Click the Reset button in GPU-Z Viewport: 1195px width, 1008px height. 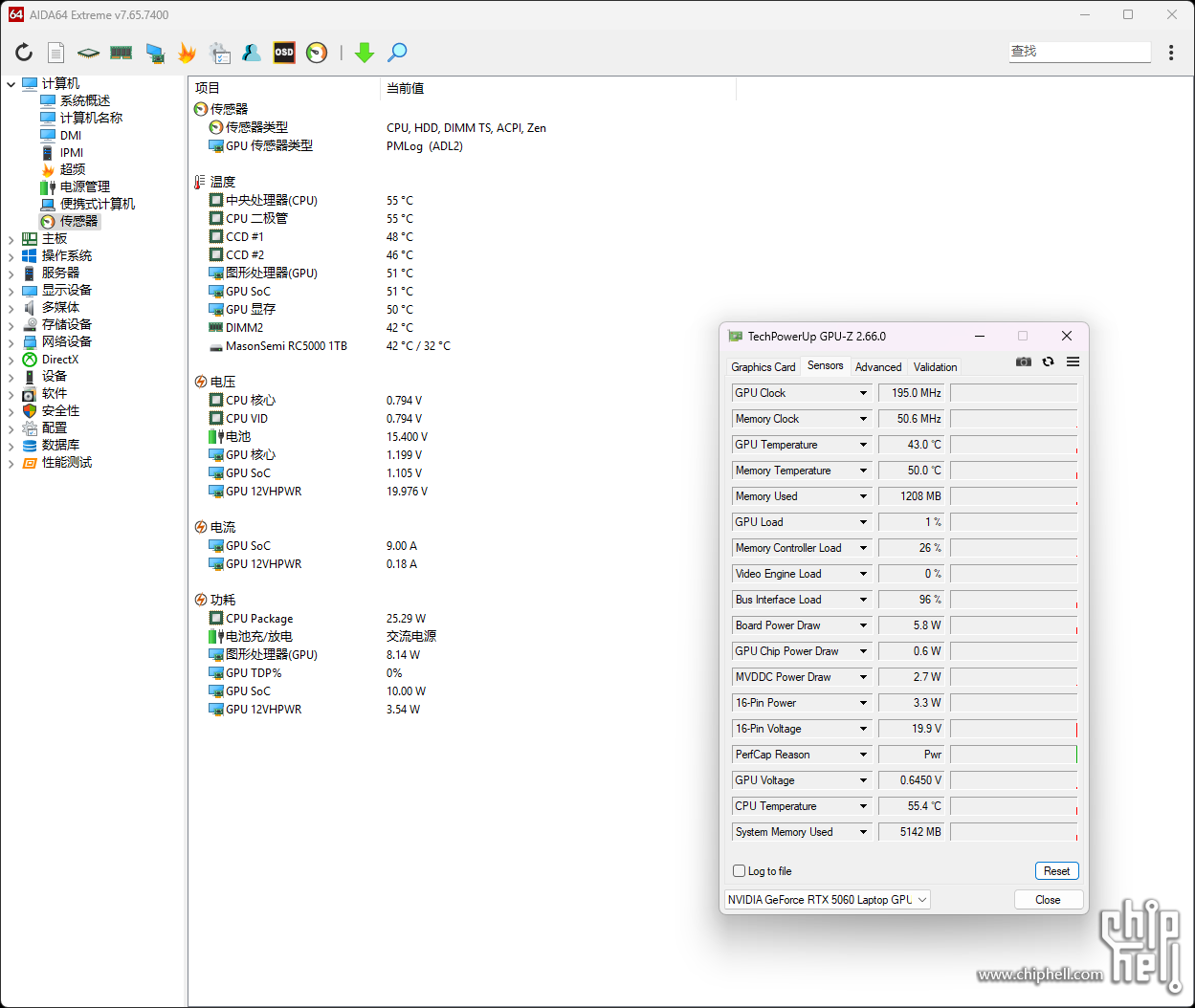click(x=1057, y=871)
